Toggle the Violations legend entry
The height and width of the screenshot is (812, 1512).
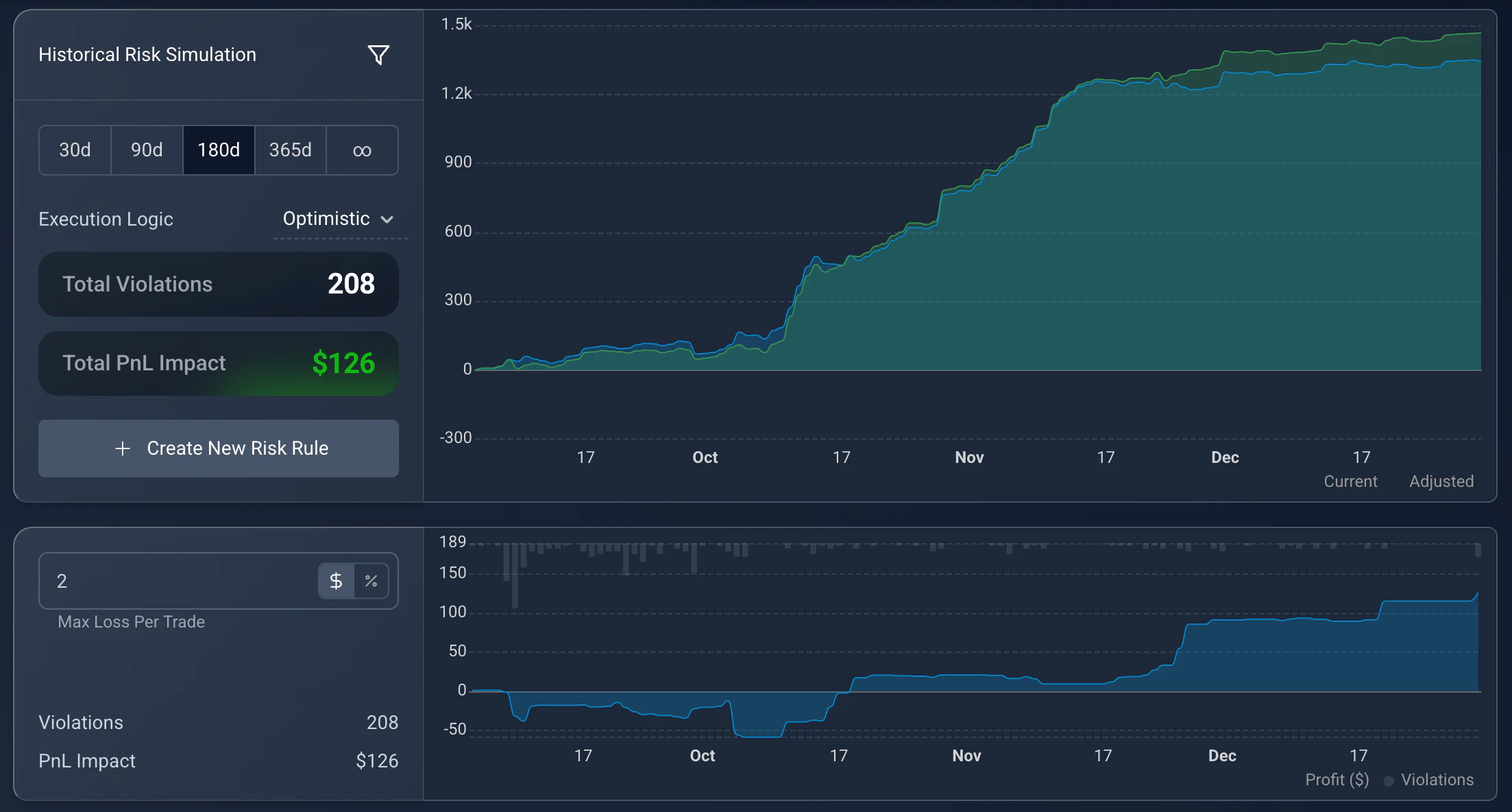(x=1429, y=780)
